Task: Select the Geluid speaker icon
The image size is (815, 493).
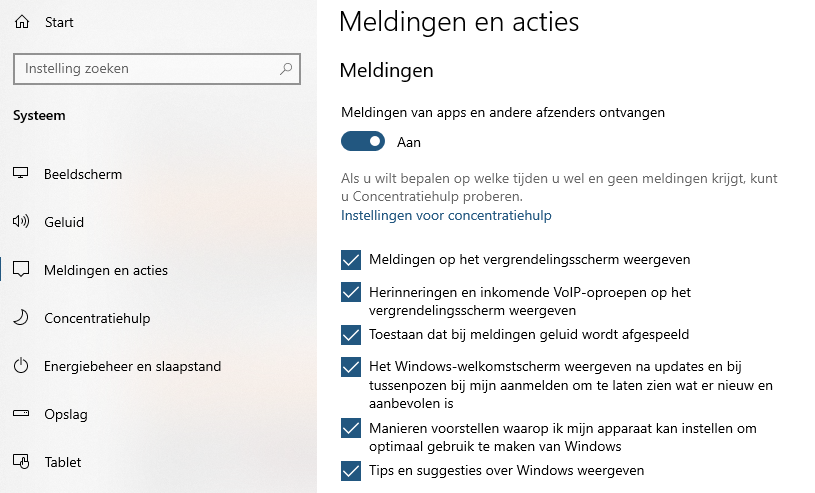Action: 21,222
